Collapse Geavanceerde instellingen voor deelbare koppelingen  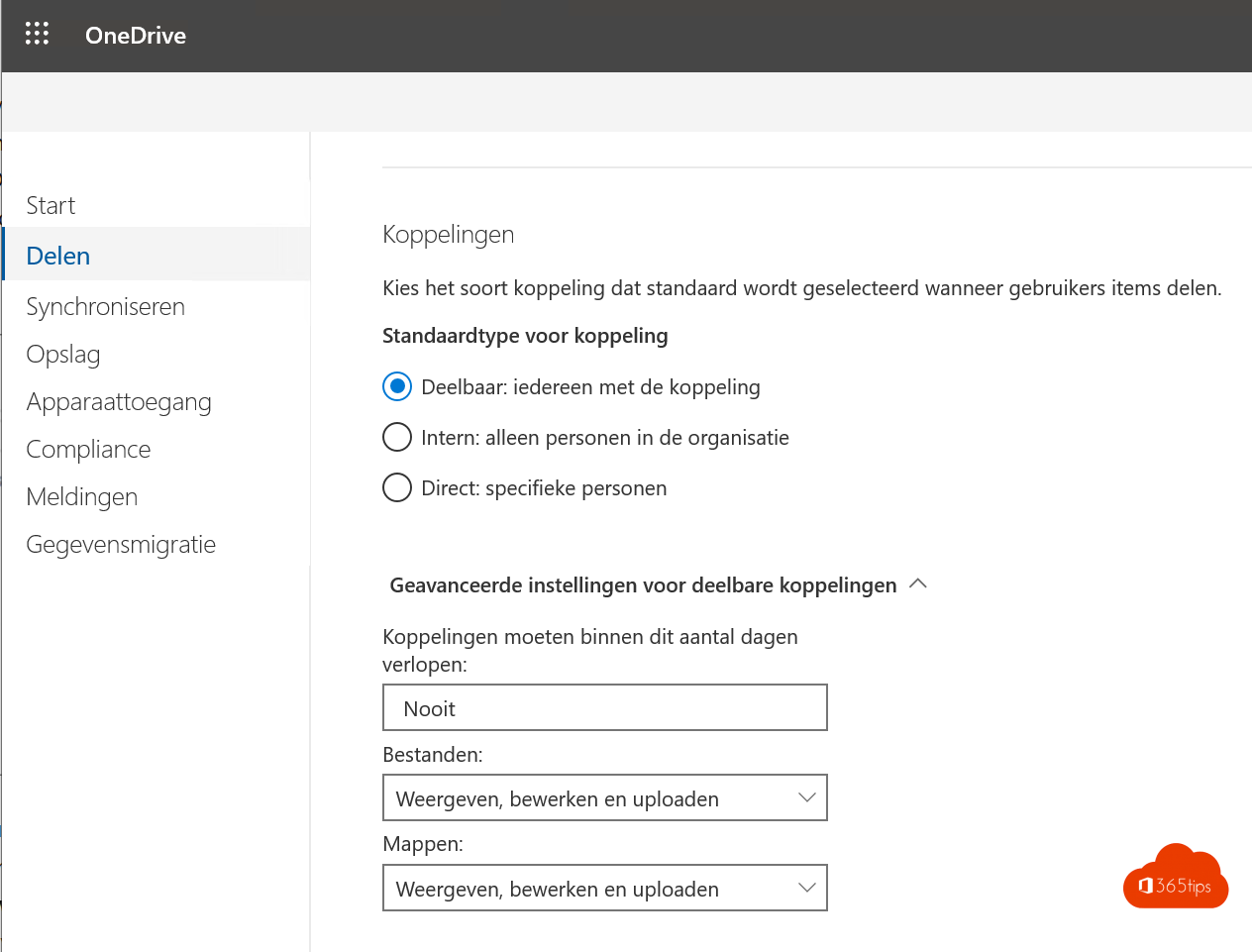pos(659,584)
